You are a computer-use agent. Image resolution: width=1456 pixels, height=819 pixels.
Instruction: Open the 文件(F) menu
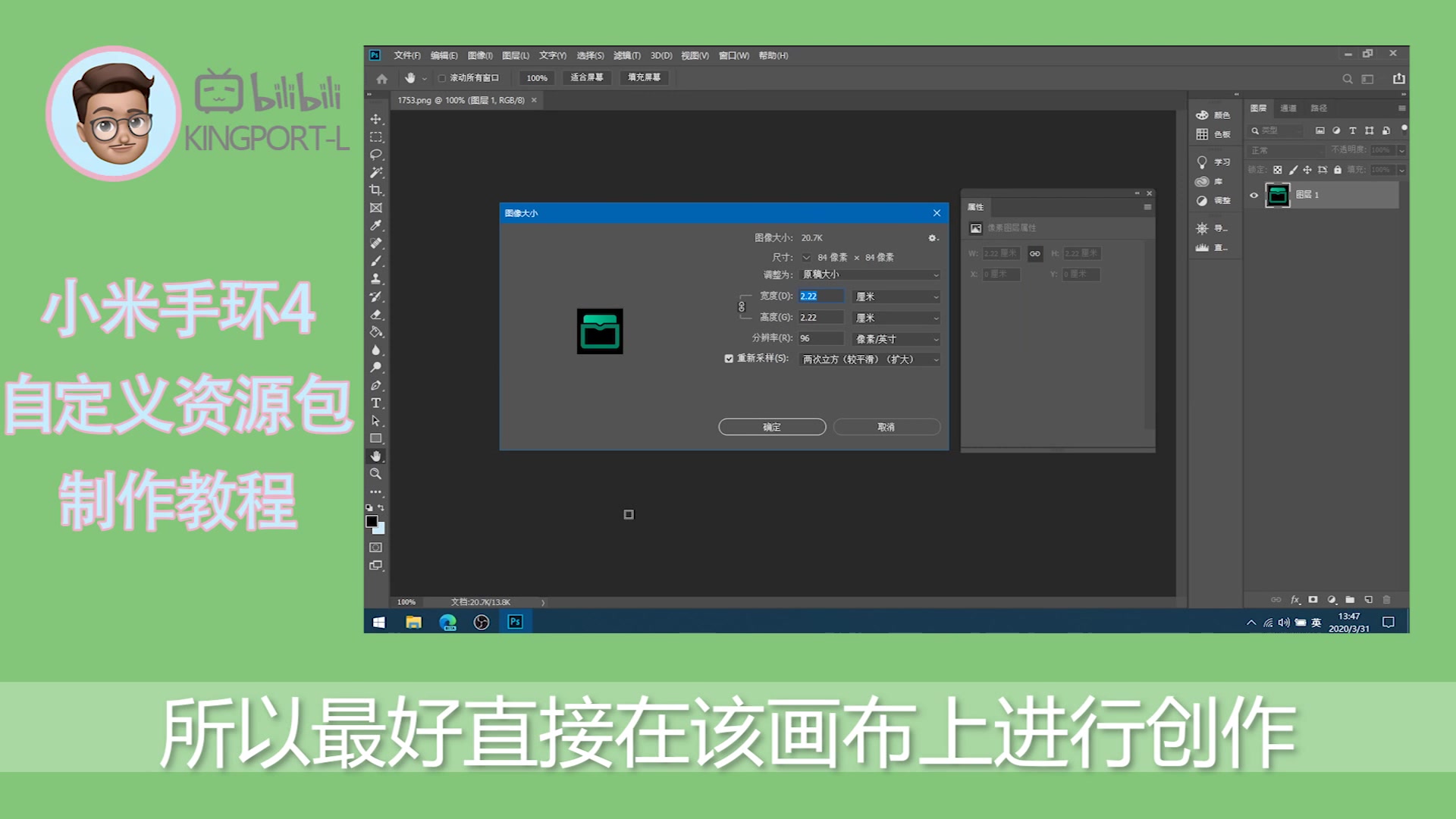(406, 55)
